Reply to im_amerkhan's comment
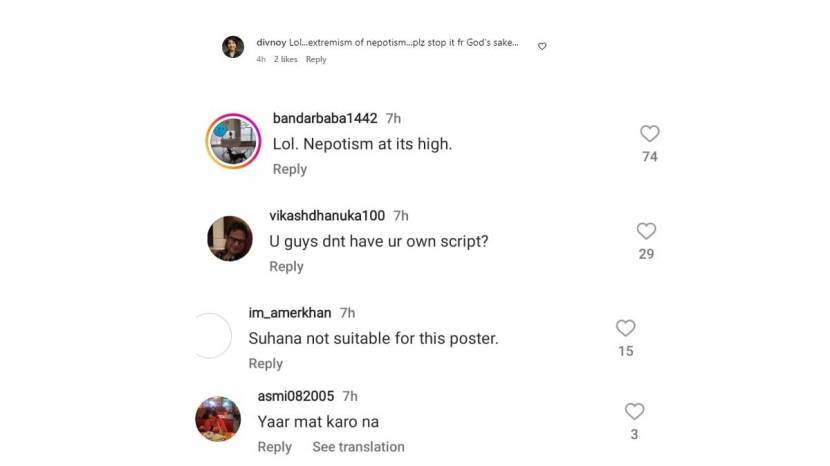This screenshot has width=830, height=466. coord(266,363)
